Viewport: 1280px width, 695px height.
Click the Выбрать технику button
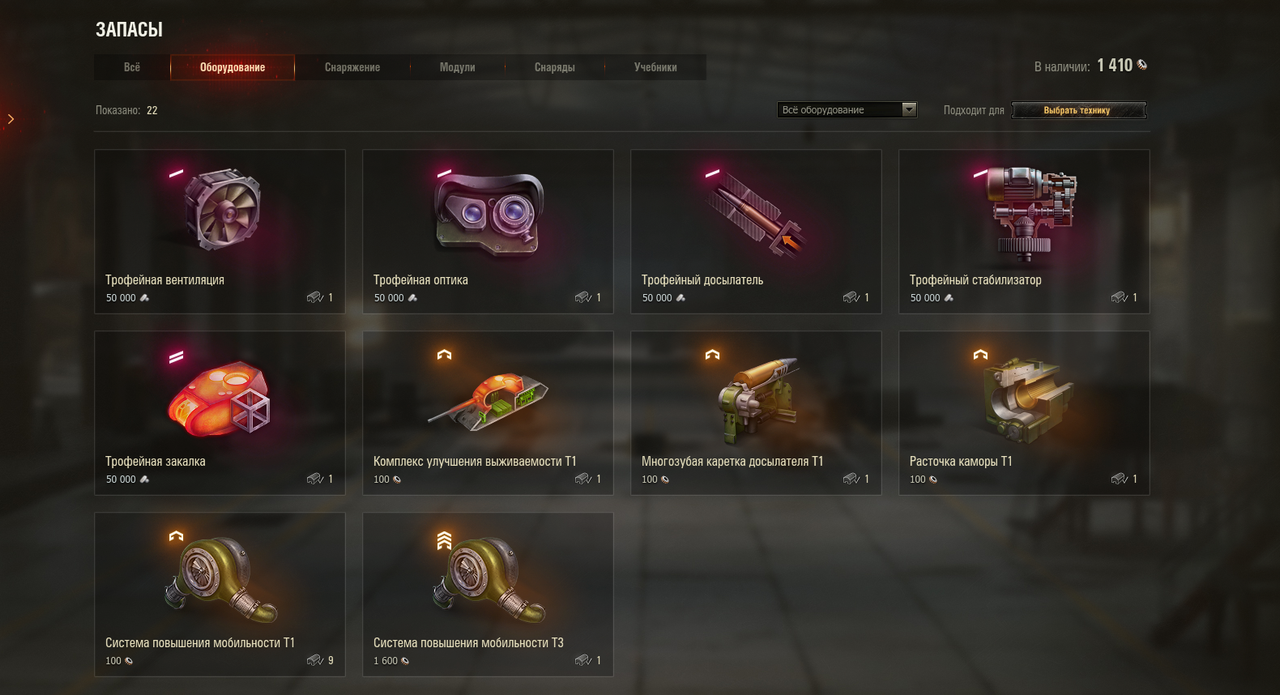coord(1078,110)
